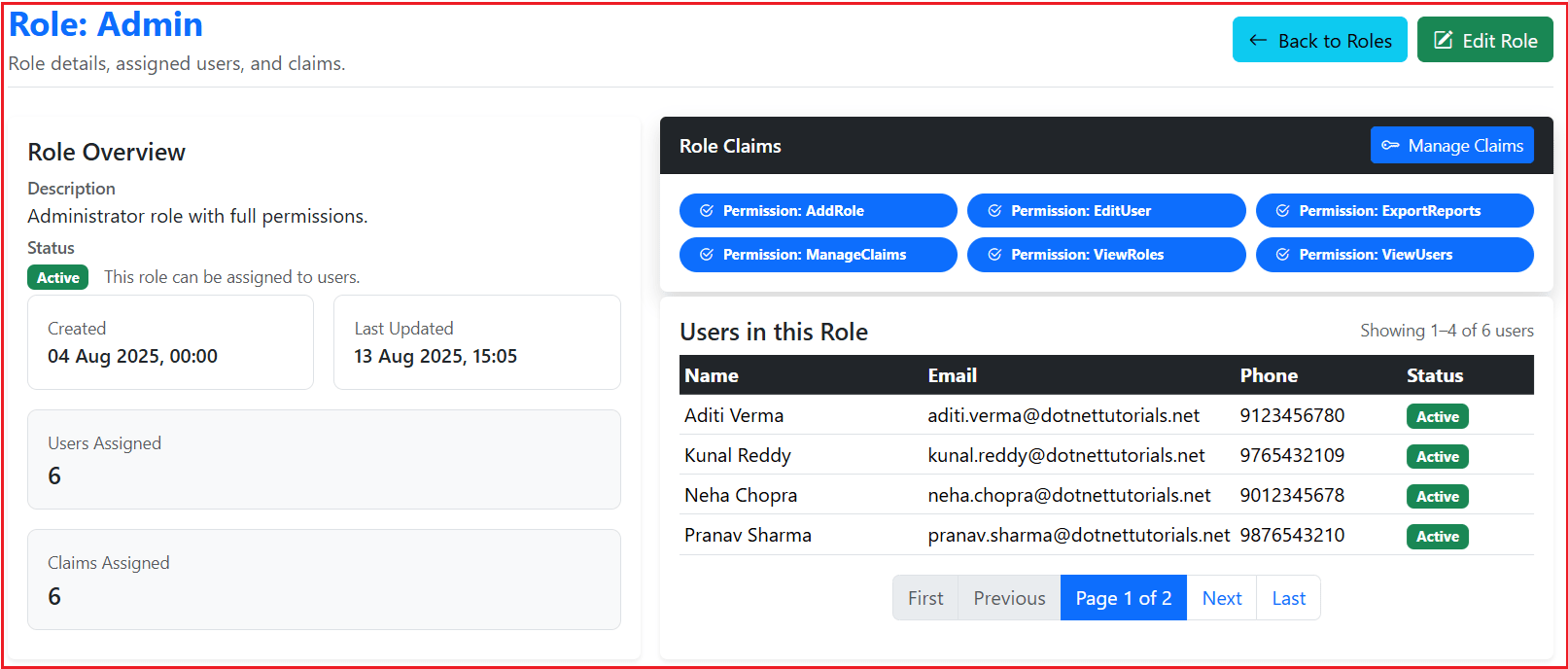1568x669 pixels.
Task: Select the Permission: ViewRoles claim badge
Action: 1105,255
